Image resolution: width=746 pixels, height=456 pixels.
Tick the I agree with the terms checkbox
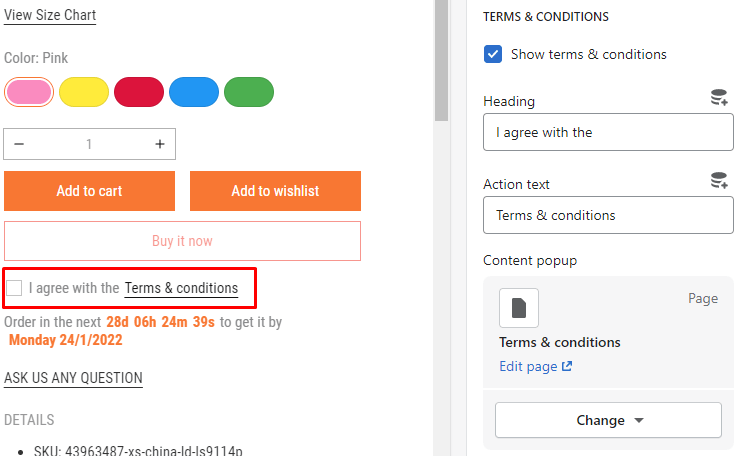point(14,288)
